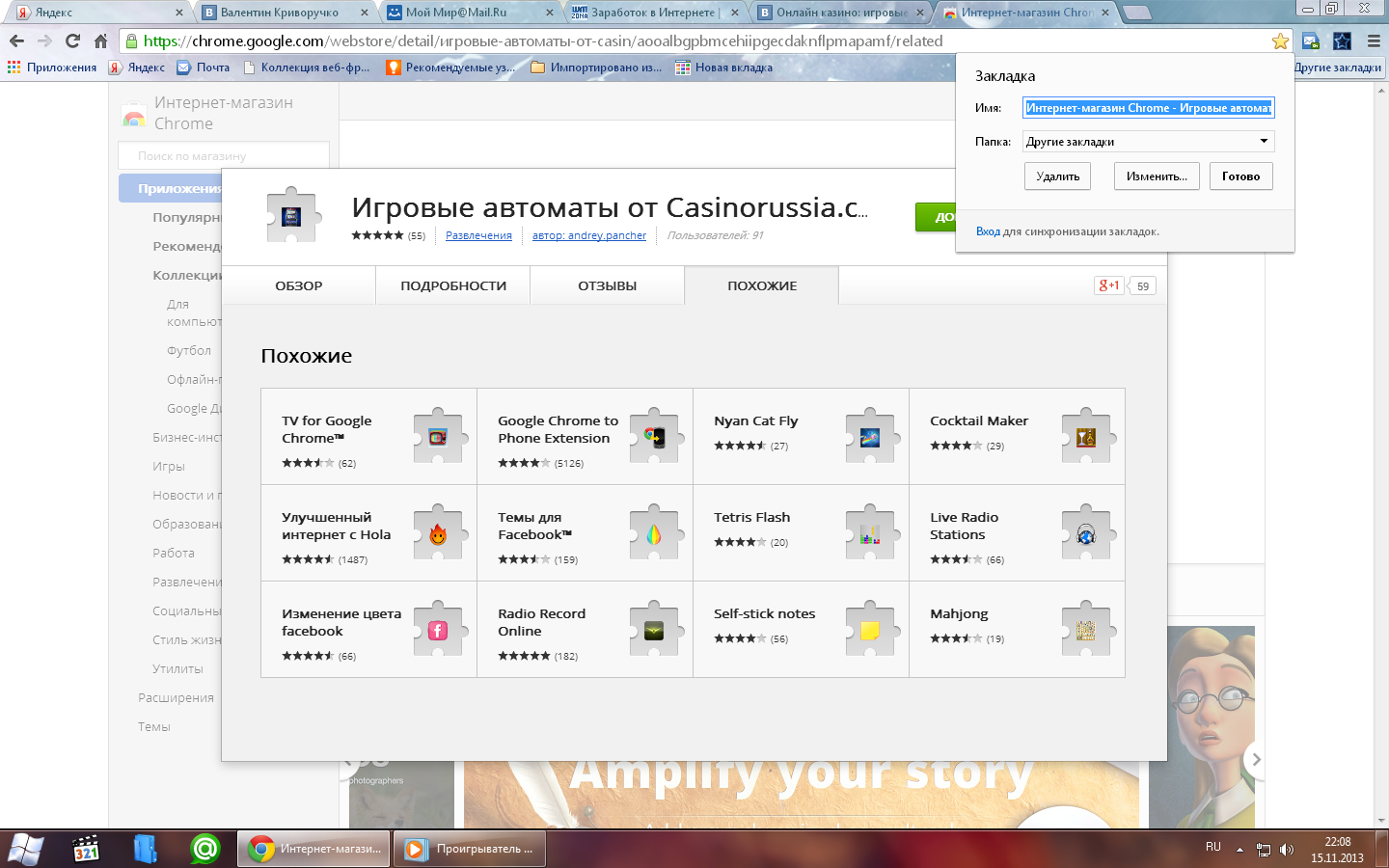The image size is (1389, 868).
Task: Open the Новая вкладка bookmark
Action: pos(724,68)
